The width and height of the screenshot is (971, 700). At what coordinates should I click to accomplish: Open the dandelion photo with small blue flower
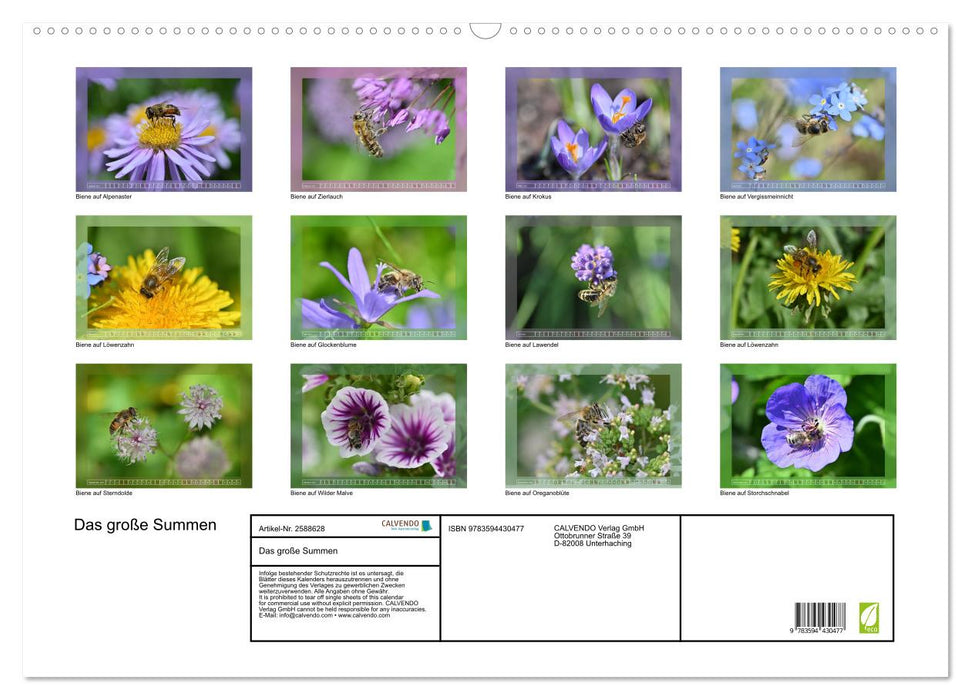pos(164,278)
